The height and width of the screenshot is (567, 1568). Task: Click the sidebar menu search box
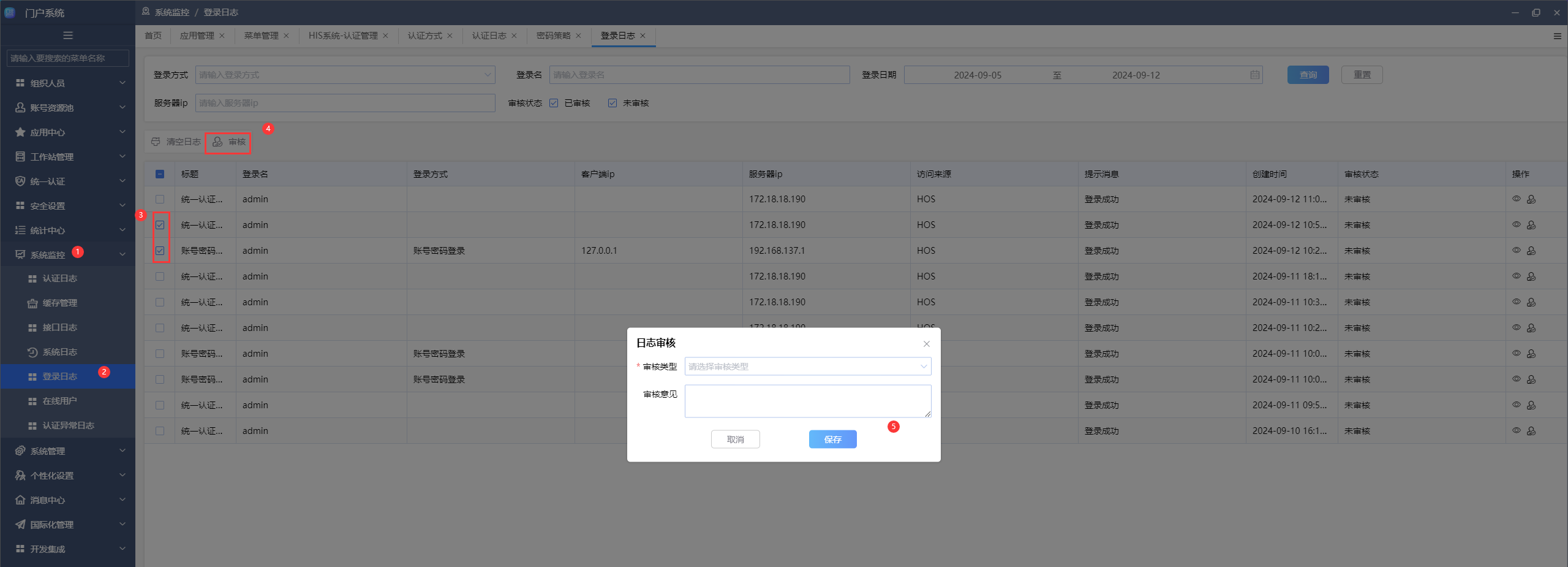pyautogui.click(x=67, y=58)
